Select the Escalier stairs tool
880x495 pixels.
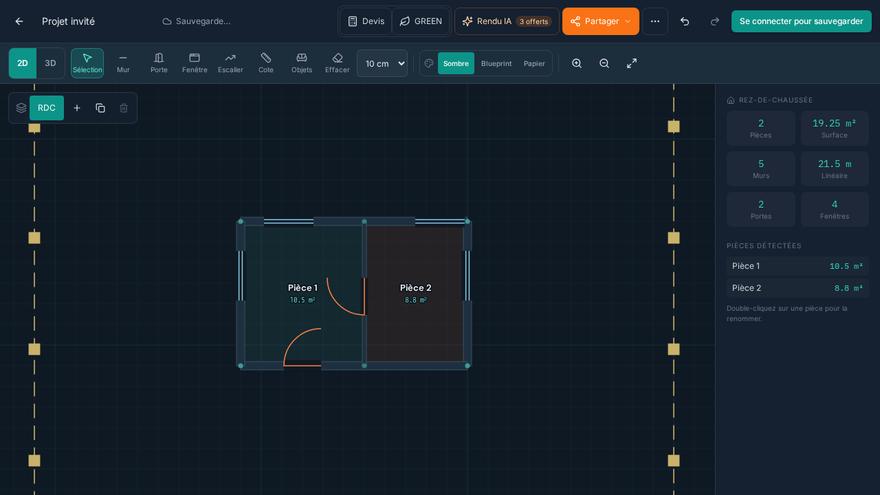(x=230, y=63)
